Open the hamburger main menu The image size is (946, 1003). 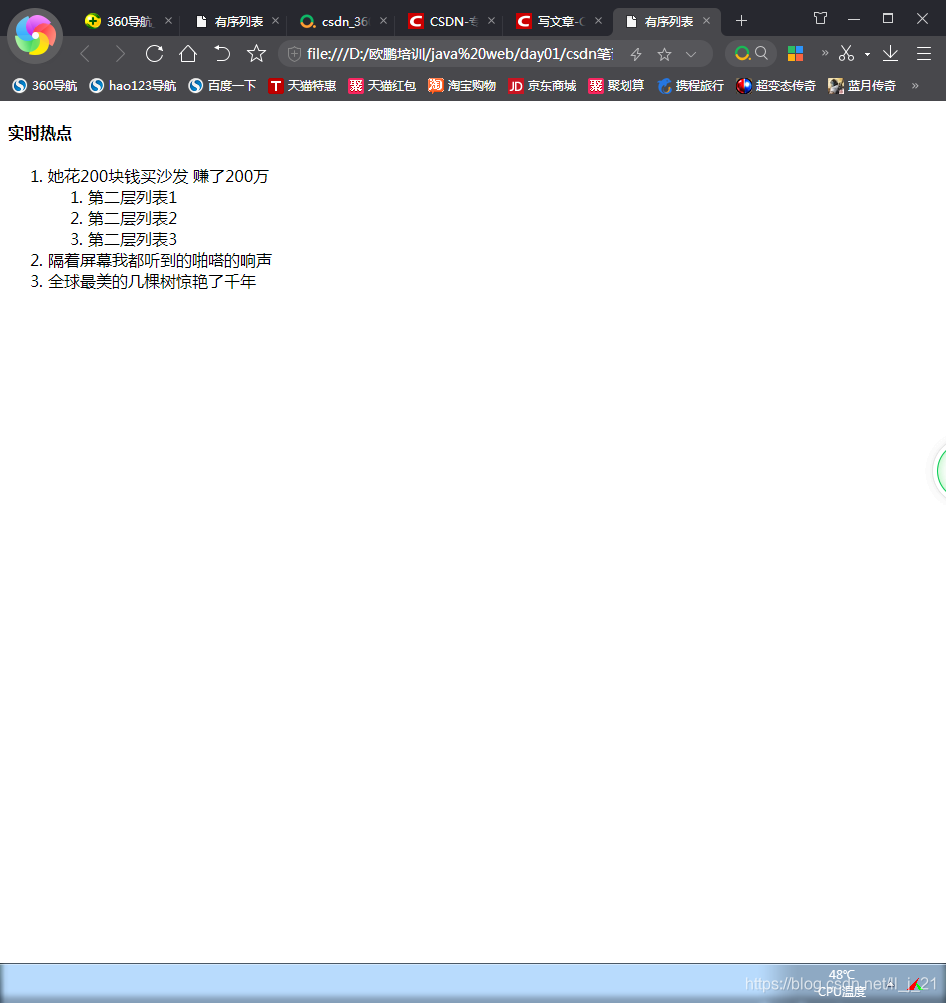(x=924, y=54)
